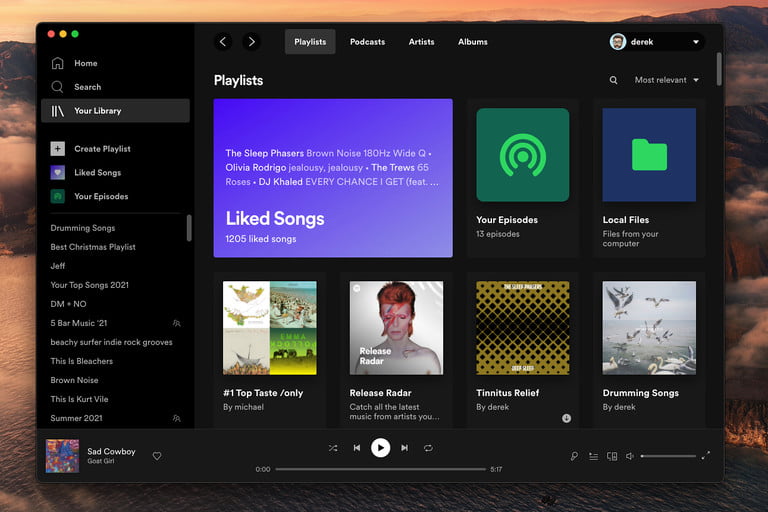Image resolution: width=768 pixels, height=512 pixels.
Task: Open Your Library in the sidebar
Action: (x=115, y=111)
